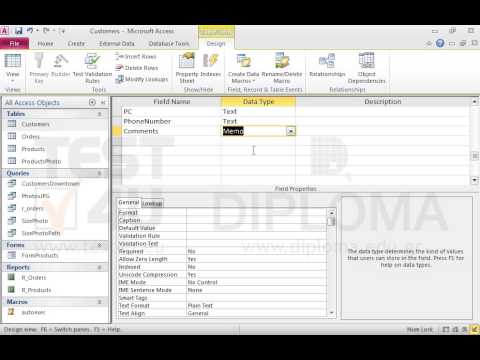Select the Products table
Image resolution: width=480 pixels, height=360 pixels.
(x=33, y=149)
